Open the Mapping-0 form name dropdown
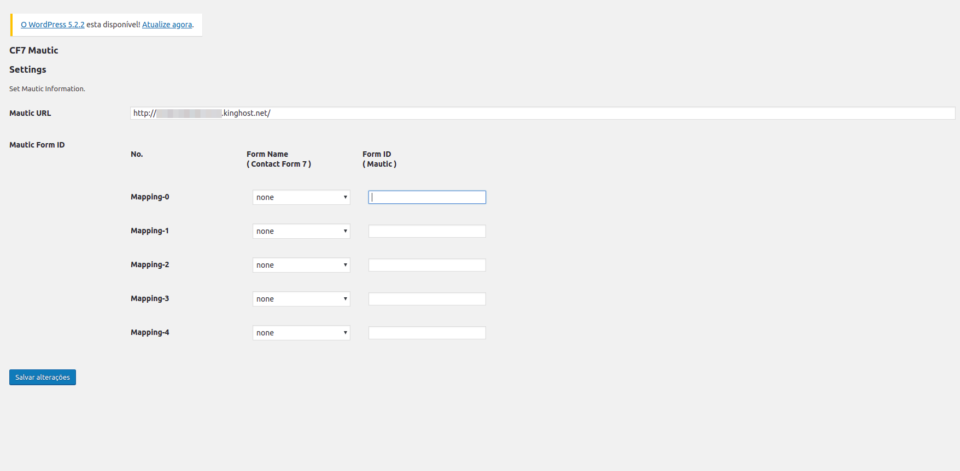Screen dimensions: 960x471 pos(301,197)
